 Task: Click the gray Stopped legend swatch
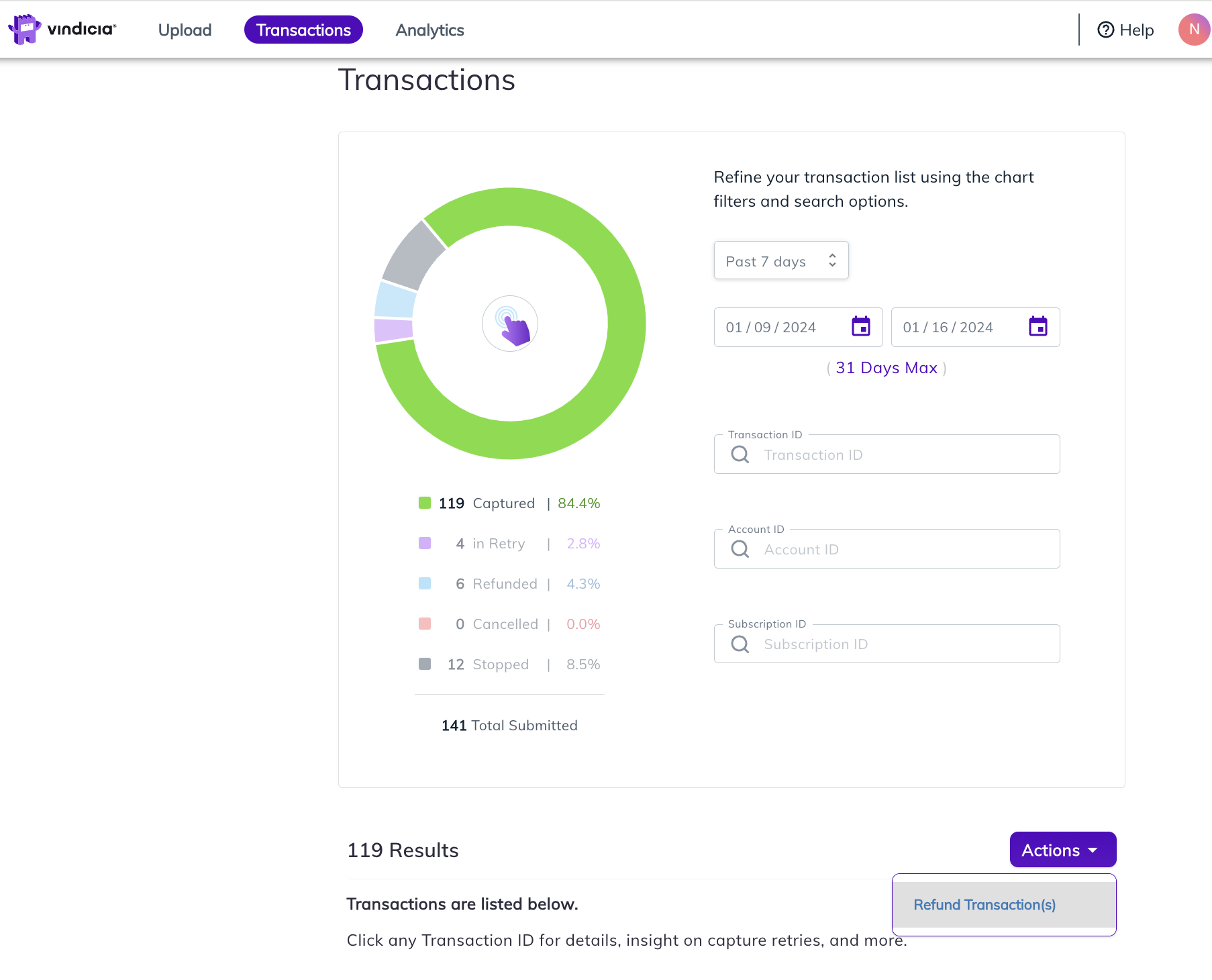(x=425, y=664)
